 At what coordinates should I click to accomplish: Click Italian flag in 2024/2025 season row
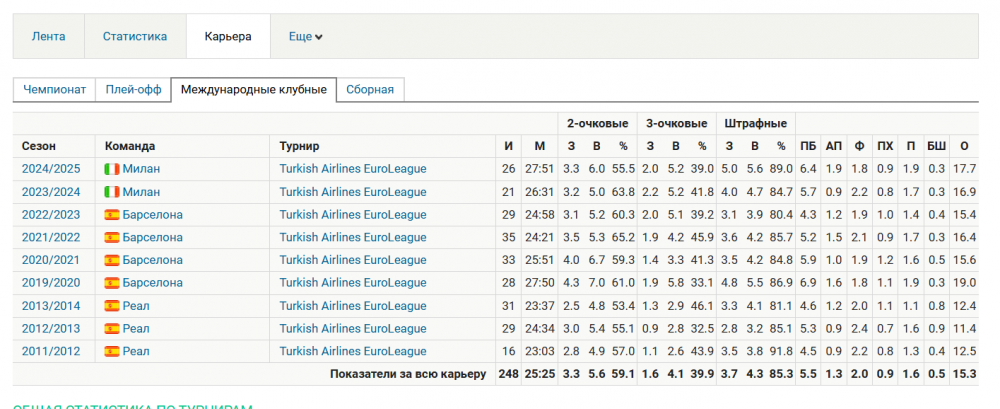112,169
